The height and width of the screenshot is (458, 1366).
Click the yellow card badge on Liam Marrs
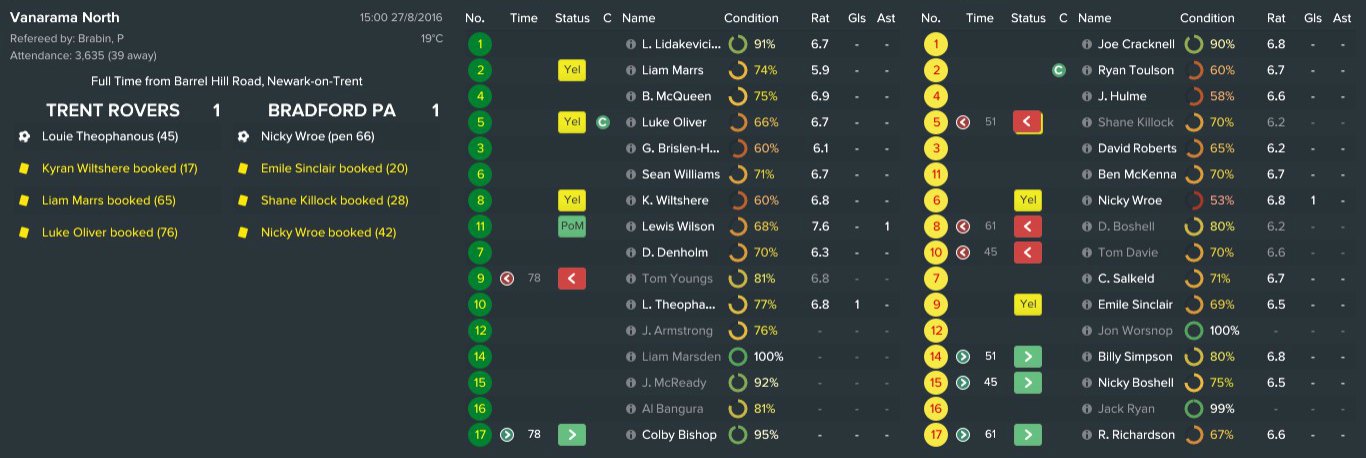tap(571, 71)
